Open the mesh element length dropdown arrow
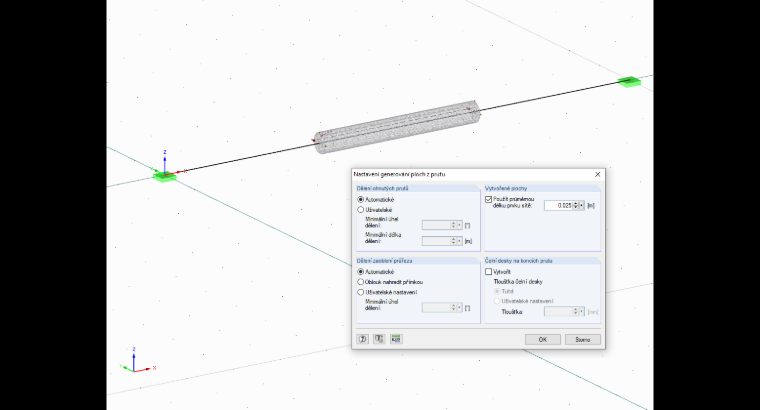This screenshot has width=760, height=410. tap(582, 205)
